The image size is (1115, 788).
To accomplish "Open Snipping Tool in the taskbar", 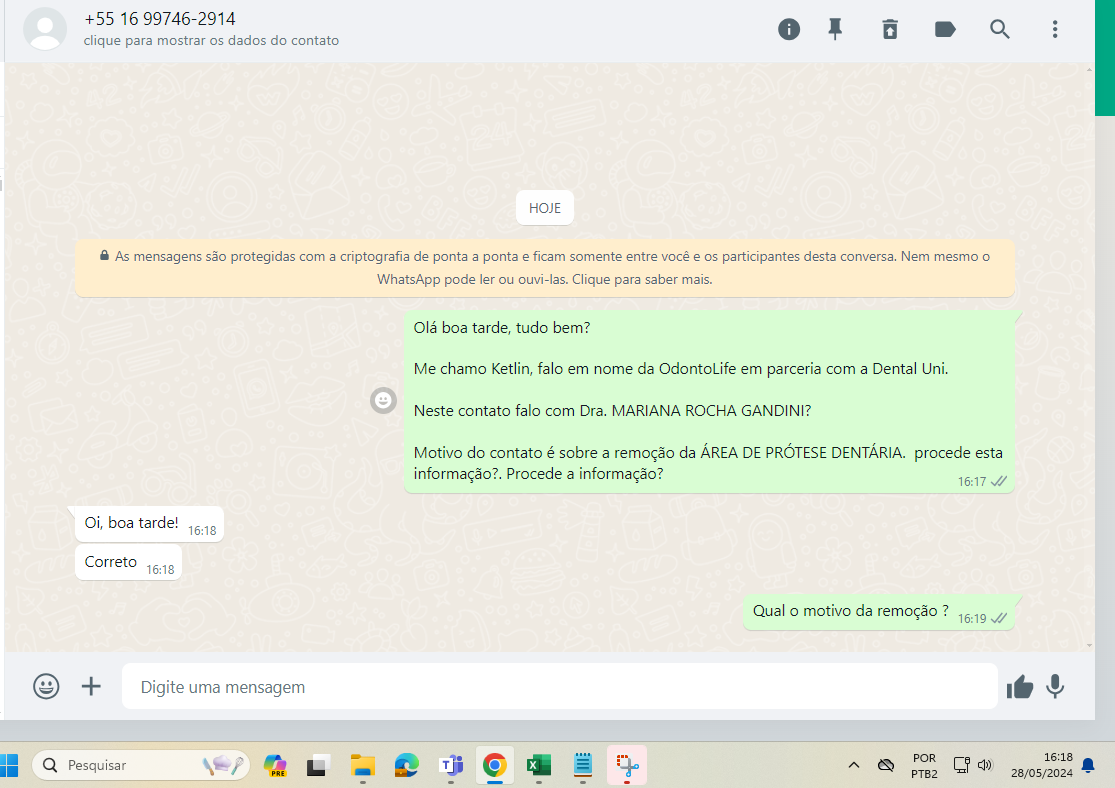I will [627, 765].
